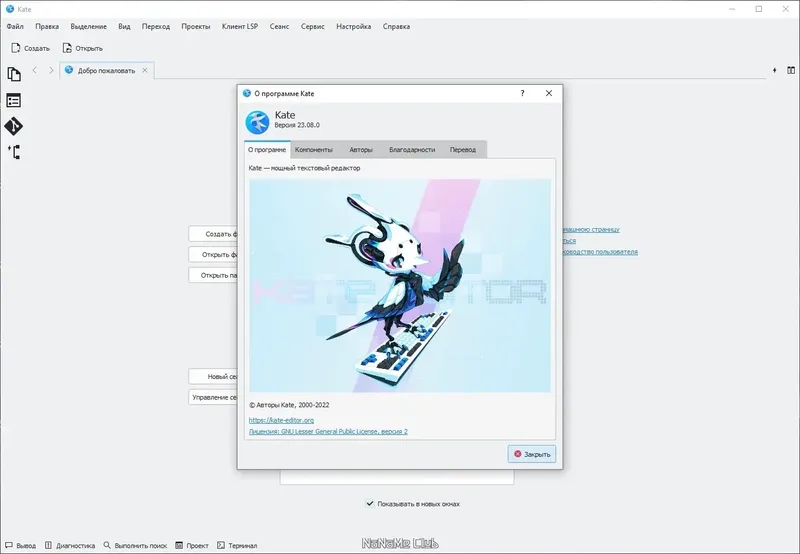Open the руководство пользователя link
Screen dimensions: 800x554
pos(601,251)
